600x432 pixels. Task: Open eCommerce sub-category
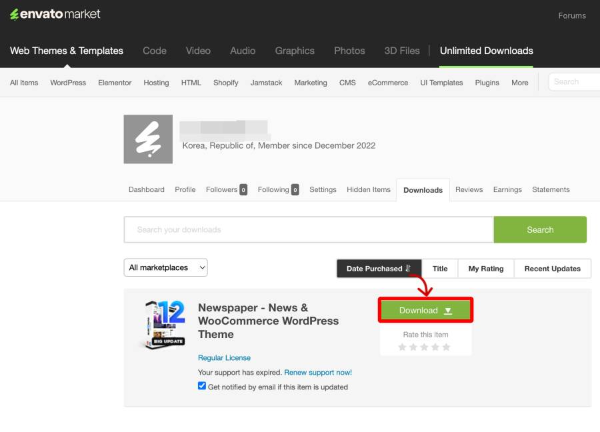click(388, 83)
